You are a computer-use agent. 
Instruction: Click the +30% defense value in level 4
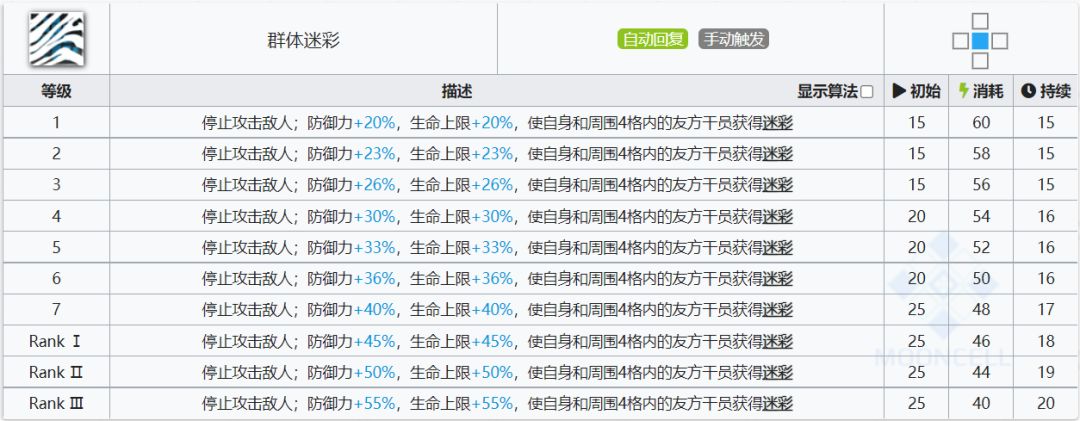click(x=375, y=217)
